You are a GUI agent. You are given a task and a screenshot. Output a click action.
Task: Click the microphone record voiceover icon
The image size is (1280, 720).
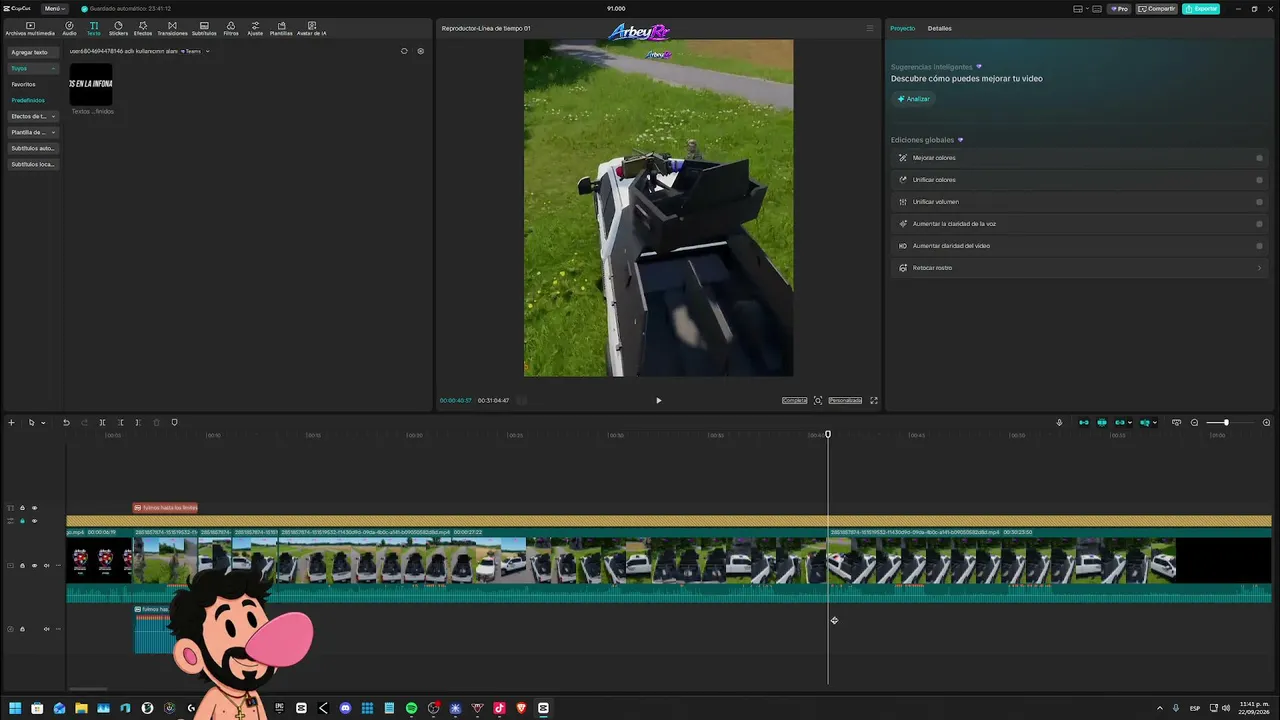point(1059,422)
